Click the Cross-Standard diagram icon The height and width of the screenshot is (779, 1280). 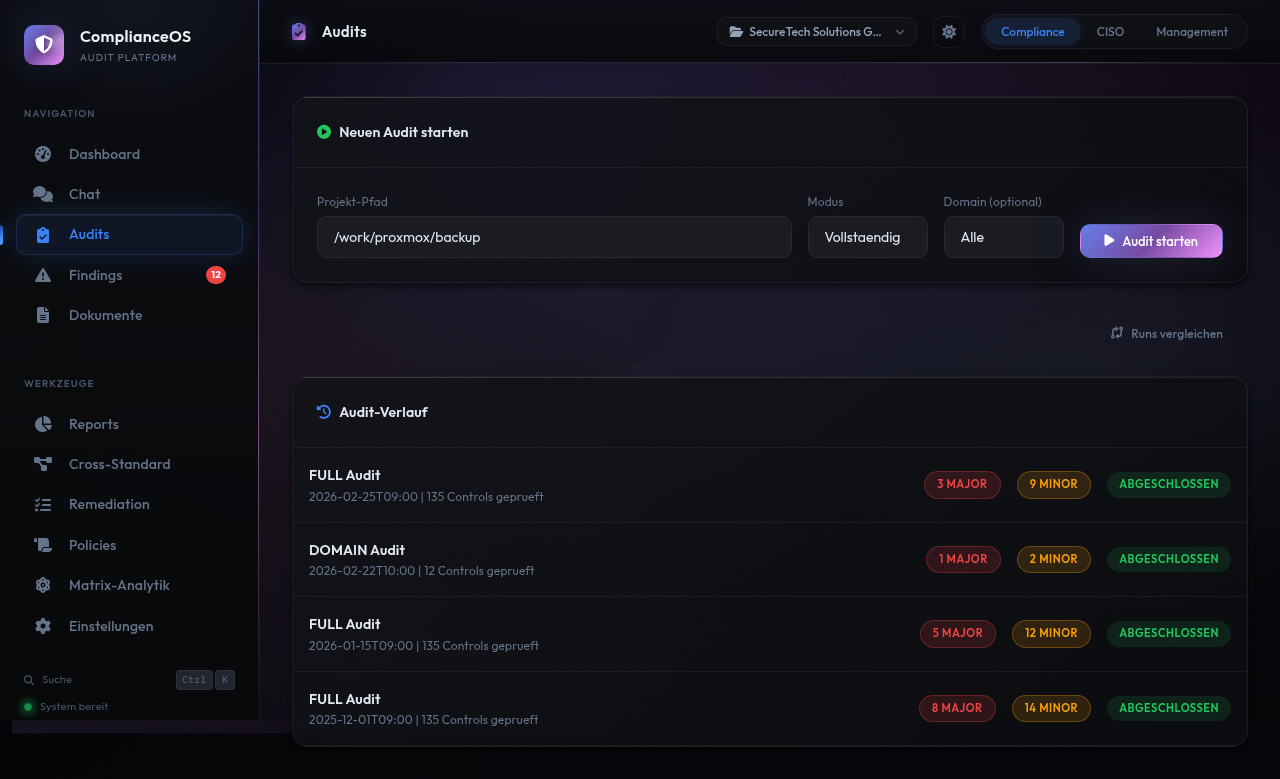(43, 464)
